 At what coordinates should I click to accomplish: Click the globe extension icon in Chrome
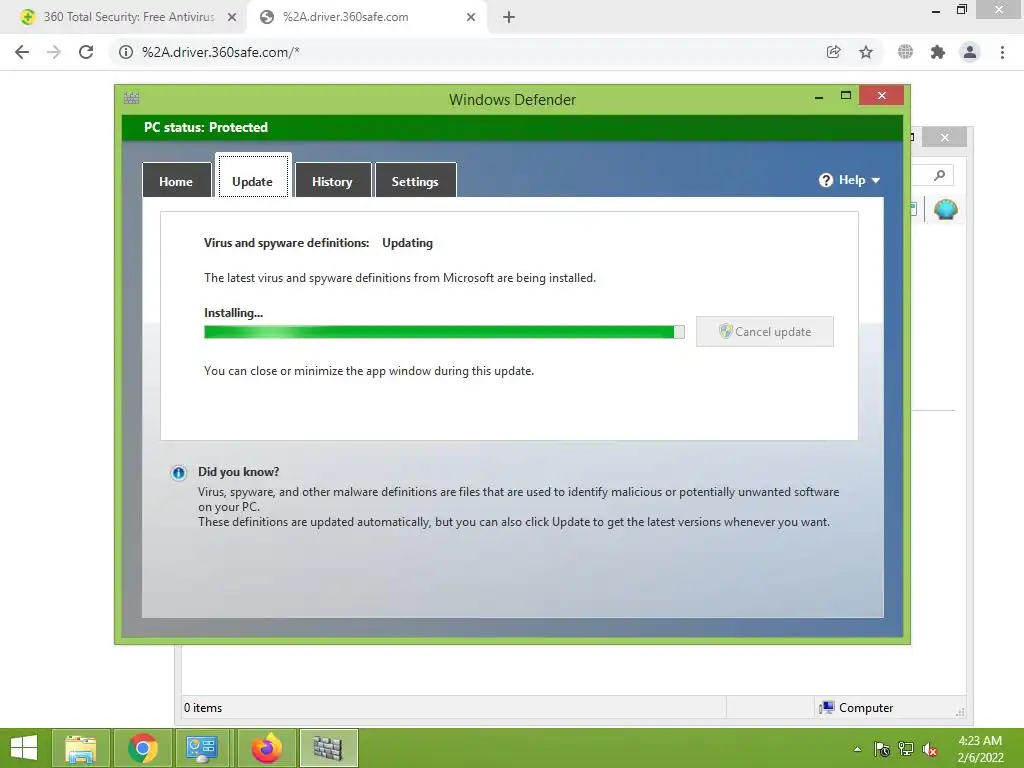(x=905, y=52)
